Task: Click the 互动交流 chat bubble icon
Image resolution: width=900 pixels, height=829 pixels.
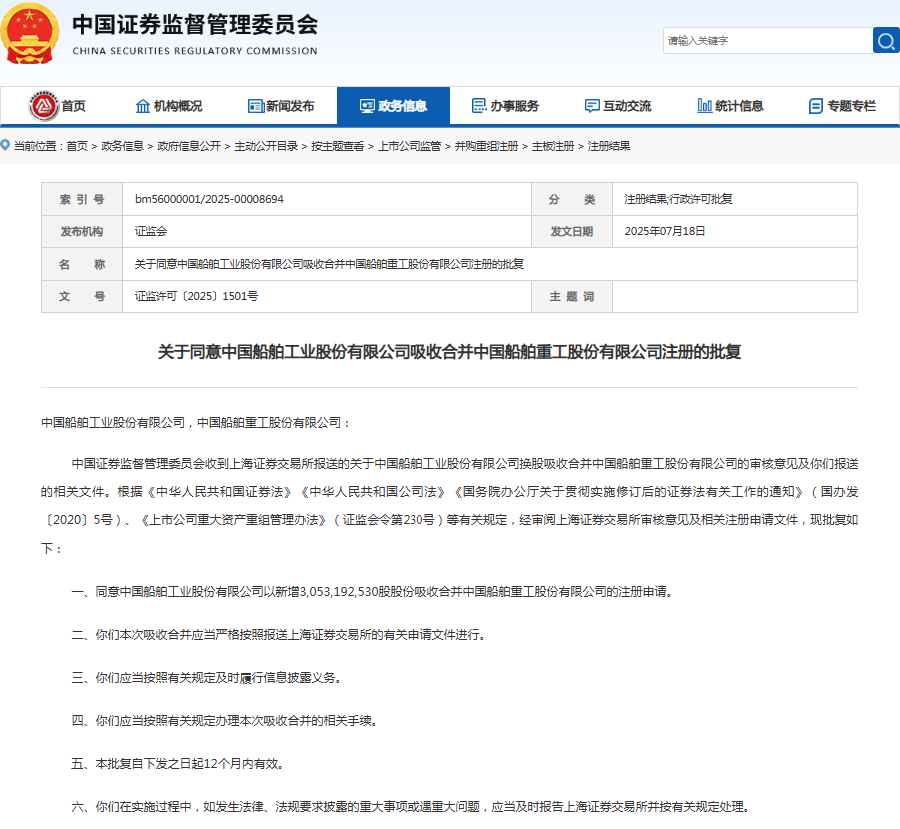Action: [592, 106]
